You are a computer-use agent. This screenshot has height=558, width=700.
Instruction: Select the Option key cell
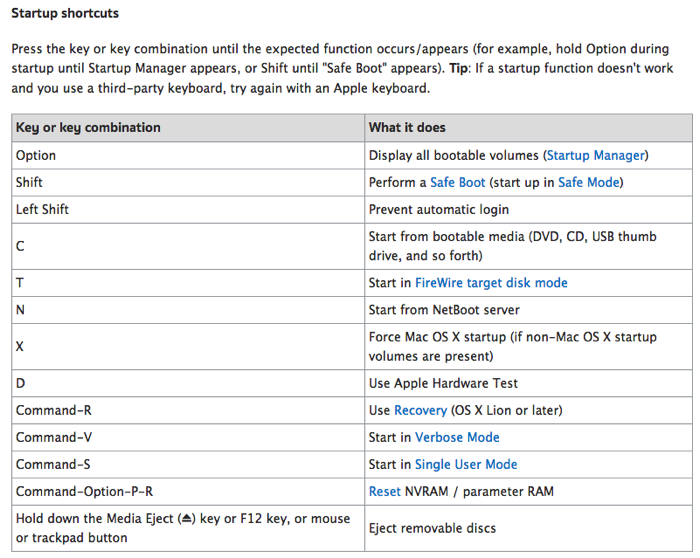[188, 155]
